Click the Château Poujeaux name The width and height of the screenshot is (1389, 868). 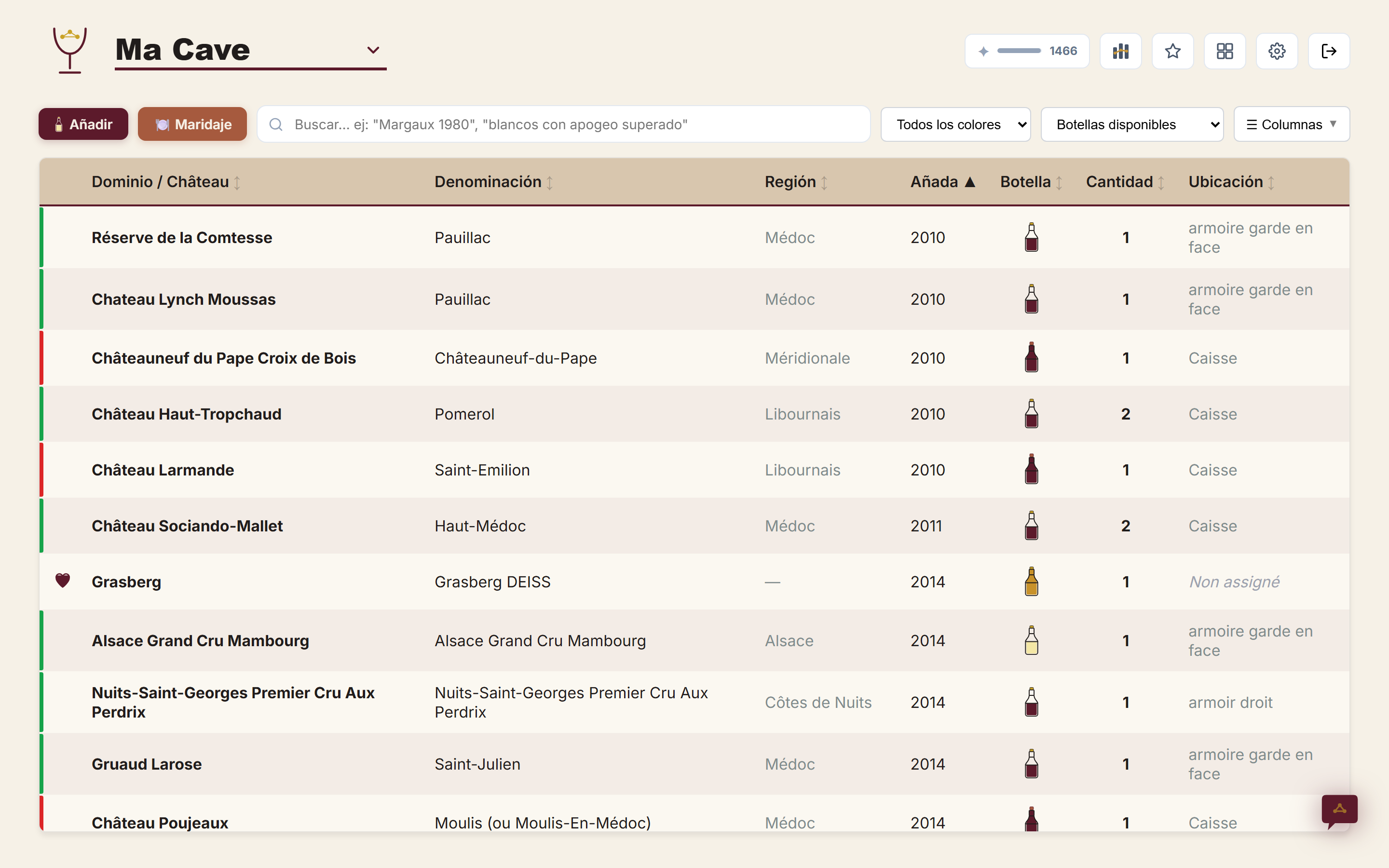click(160, 823)
